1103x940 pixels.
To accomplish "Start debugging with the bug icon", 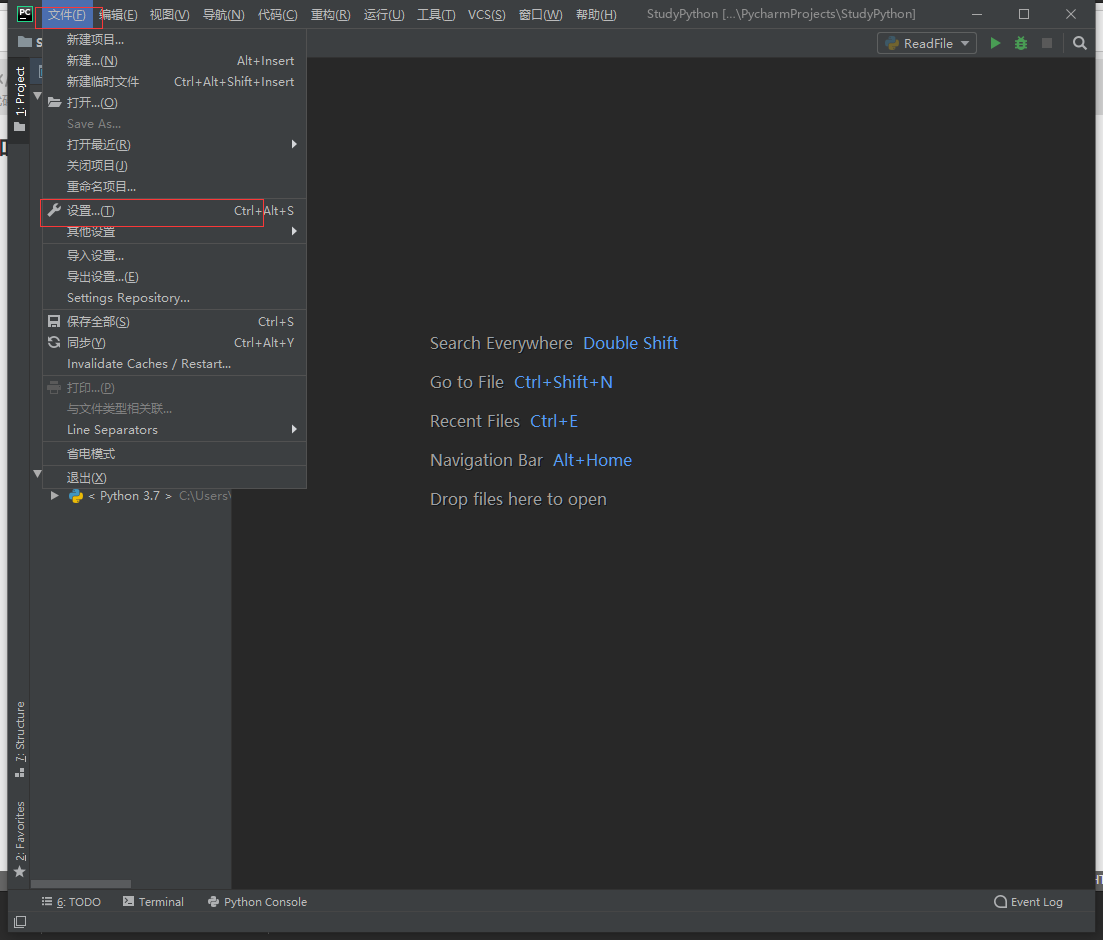I will tap(1021, 43).
